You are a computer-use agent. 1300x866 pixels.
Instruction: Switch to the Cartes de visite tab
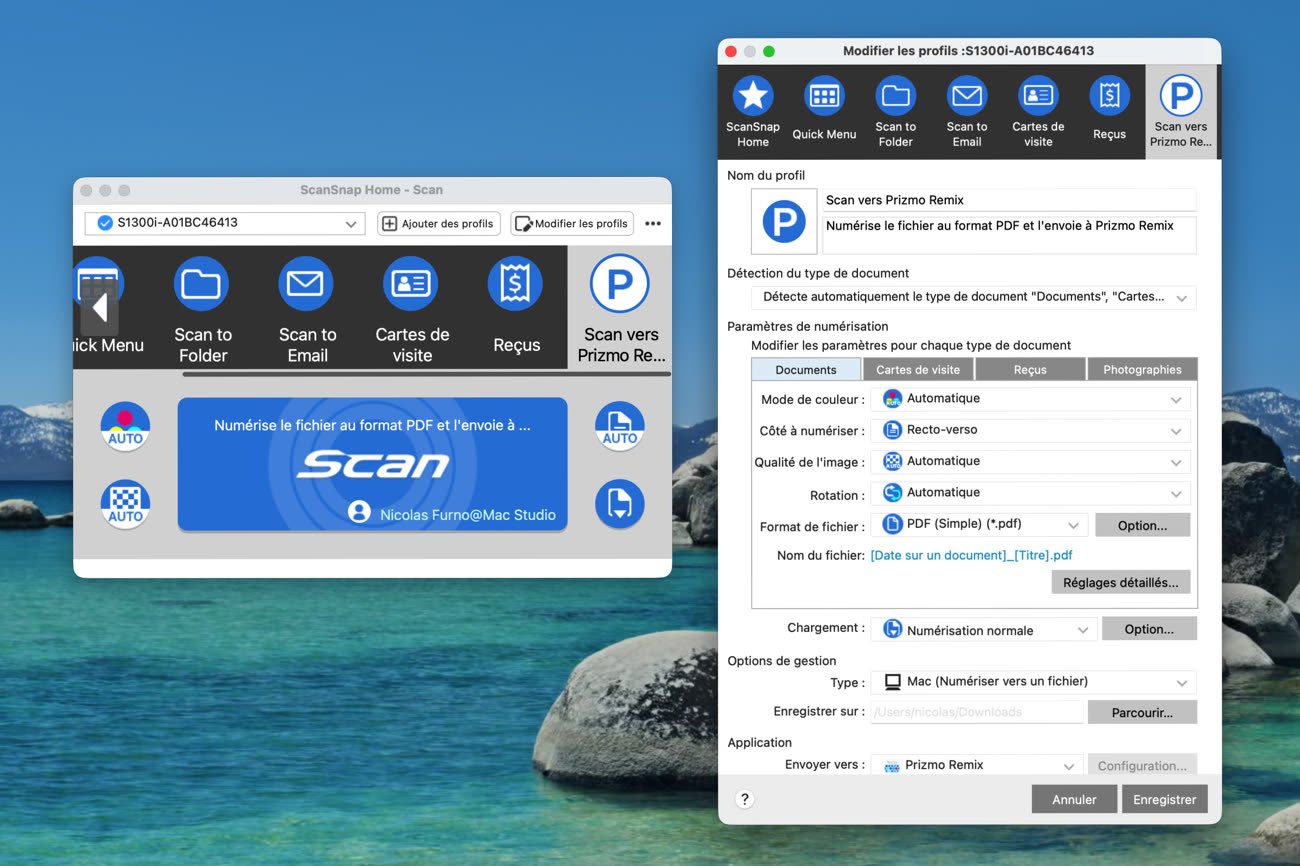point(917,370)
